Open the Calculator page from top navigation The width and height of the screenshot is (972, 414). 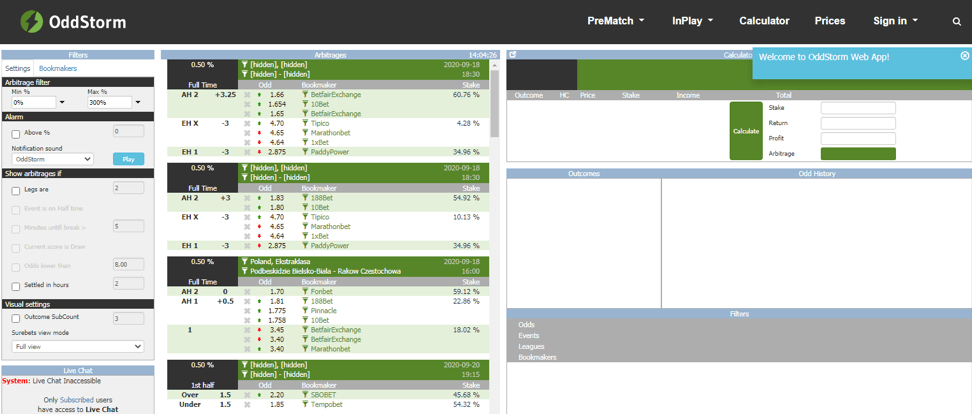pyautogui.click(x=764, y=21)
